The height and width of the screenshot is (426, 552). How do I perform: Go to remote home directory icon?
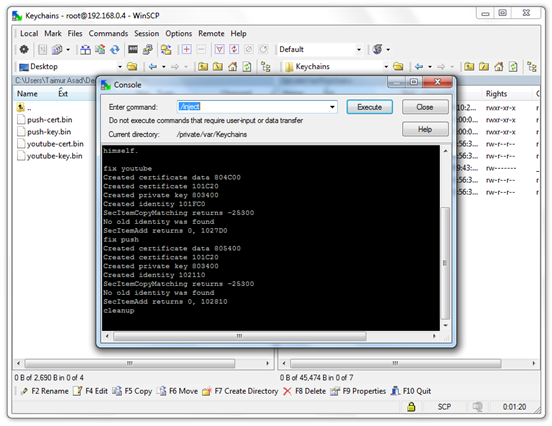498,66
